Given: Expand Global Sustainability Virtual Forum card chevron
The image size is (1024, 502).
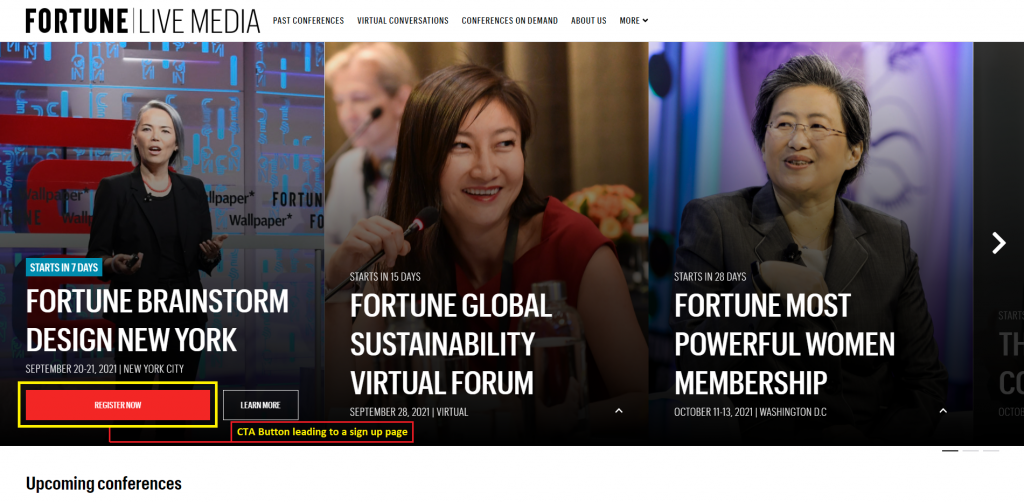Looking at the screenshot, I should [619, 411].
